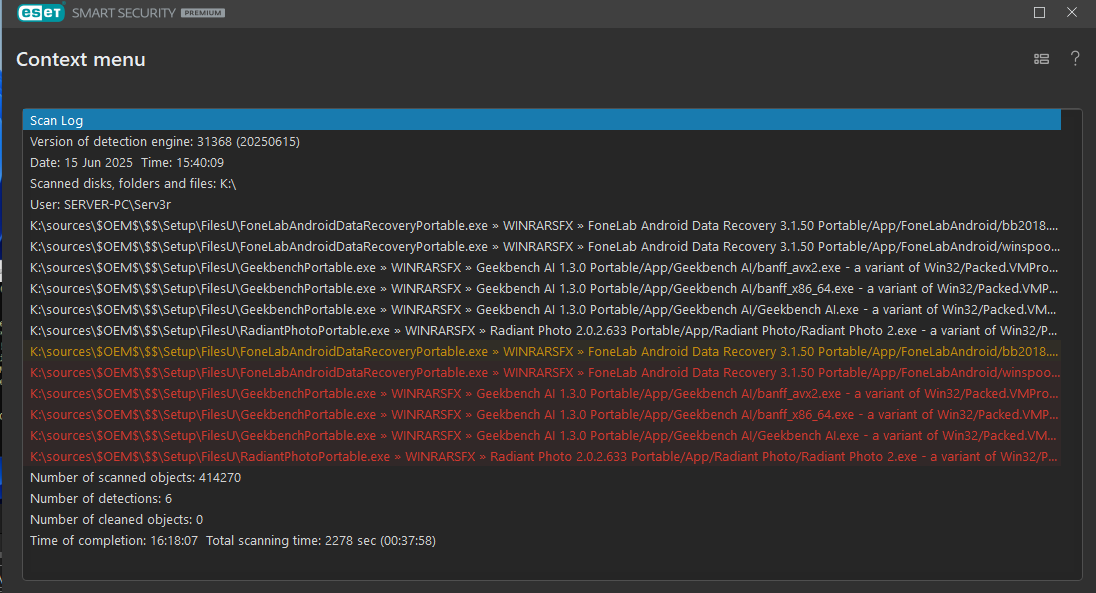Viewport: 1096px width, 593px height.
Task: Select red Geekbench banff_x86_64.exe detection entry
Action: pos(542,414)
